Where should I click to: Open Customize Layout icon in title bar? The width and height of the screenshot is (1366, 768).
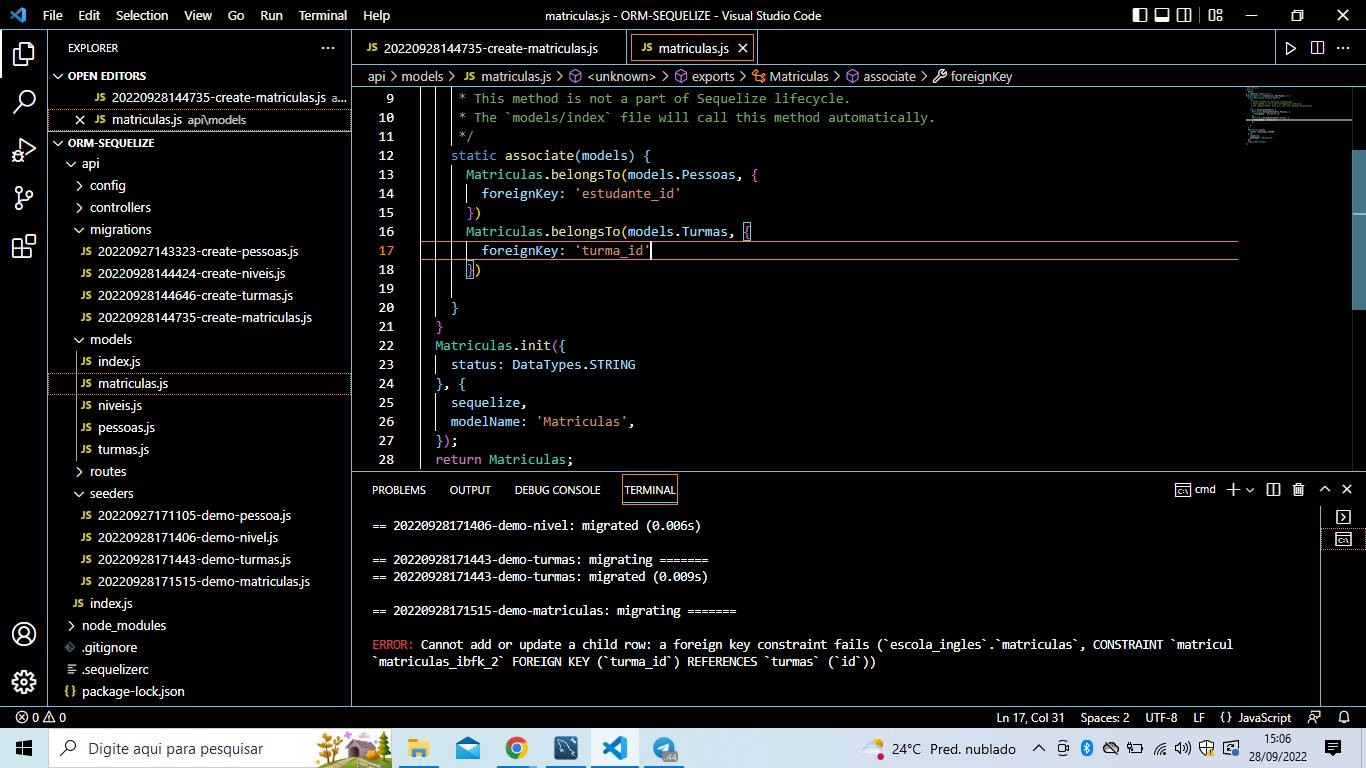click(x=1215, y=15)
